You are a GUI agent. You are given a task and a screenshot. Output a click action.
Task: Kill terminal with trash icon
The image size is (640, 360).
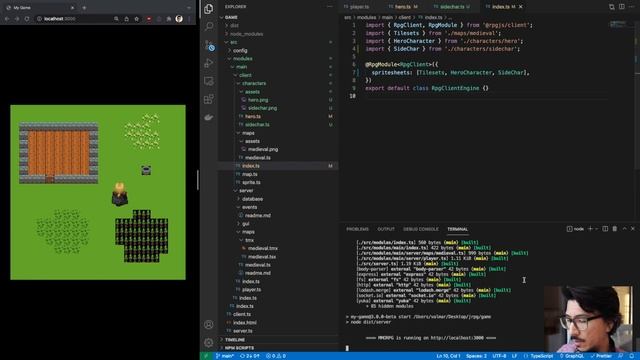click(615, 229)
